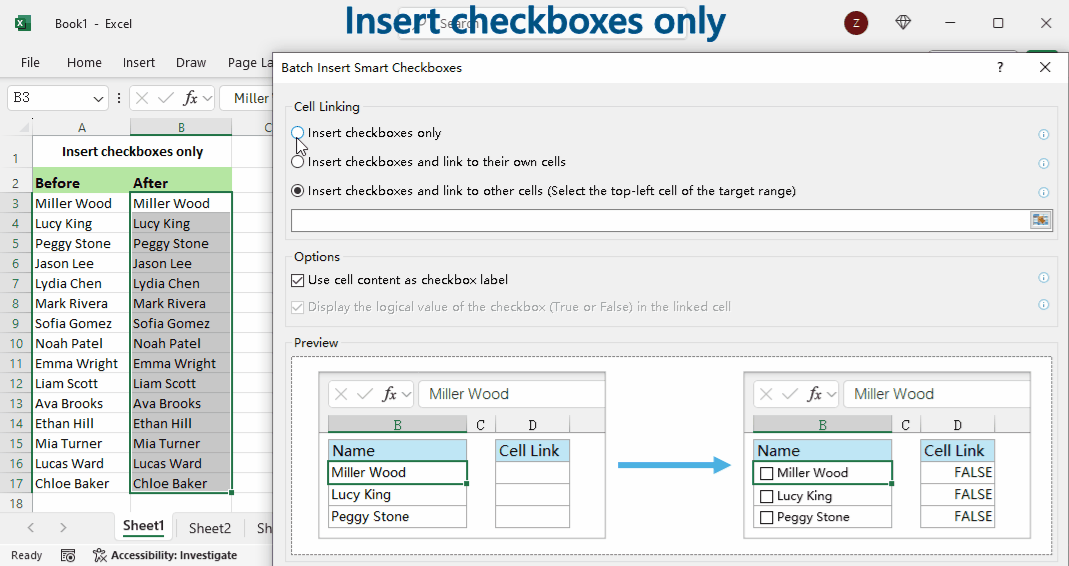Image resolution: width=1069 pixels, height=566 pixels.
Task: Select row 18 header
Action: 16,504
